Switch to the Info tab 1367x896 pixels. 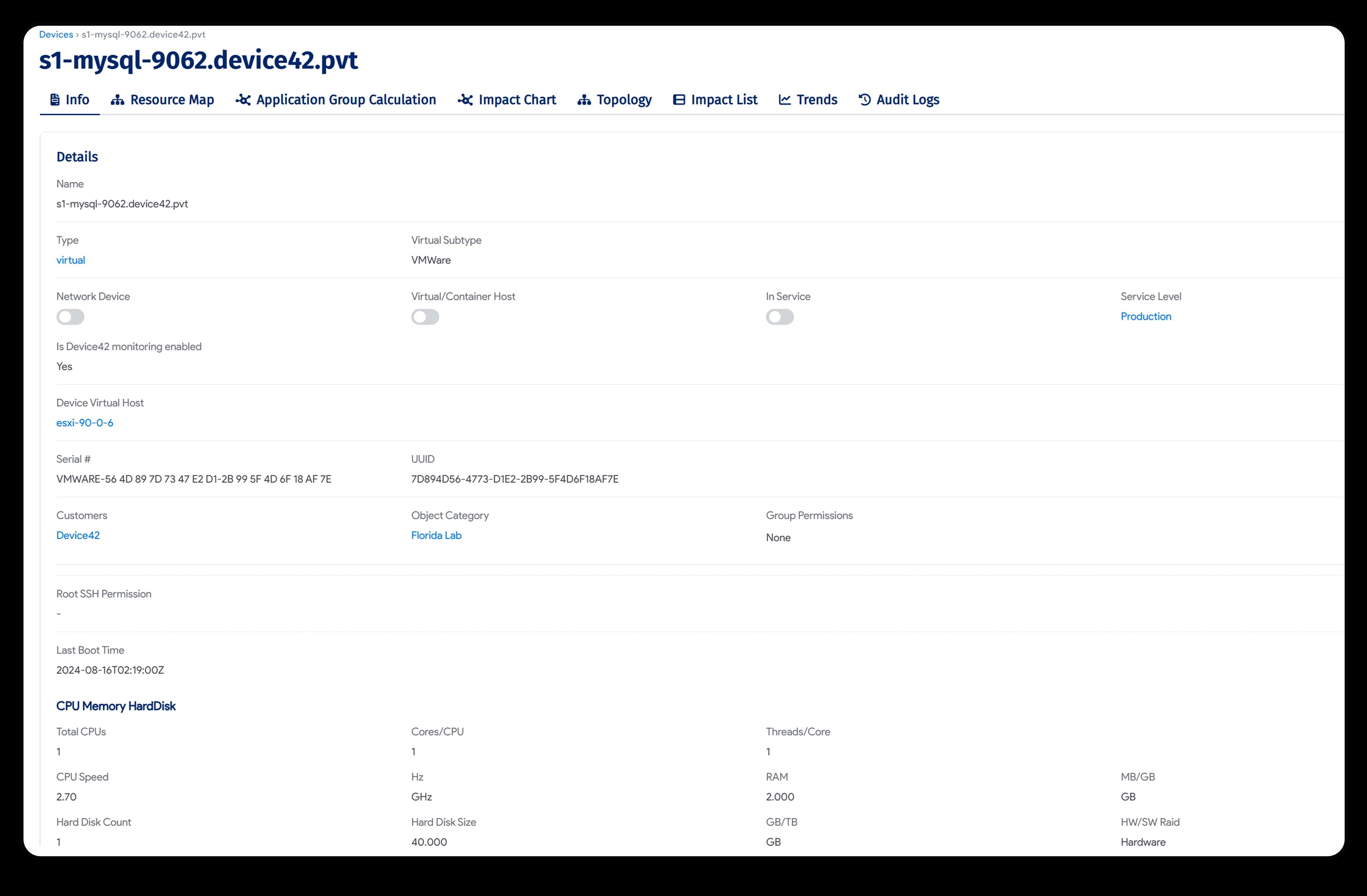[x=69, y=100]
